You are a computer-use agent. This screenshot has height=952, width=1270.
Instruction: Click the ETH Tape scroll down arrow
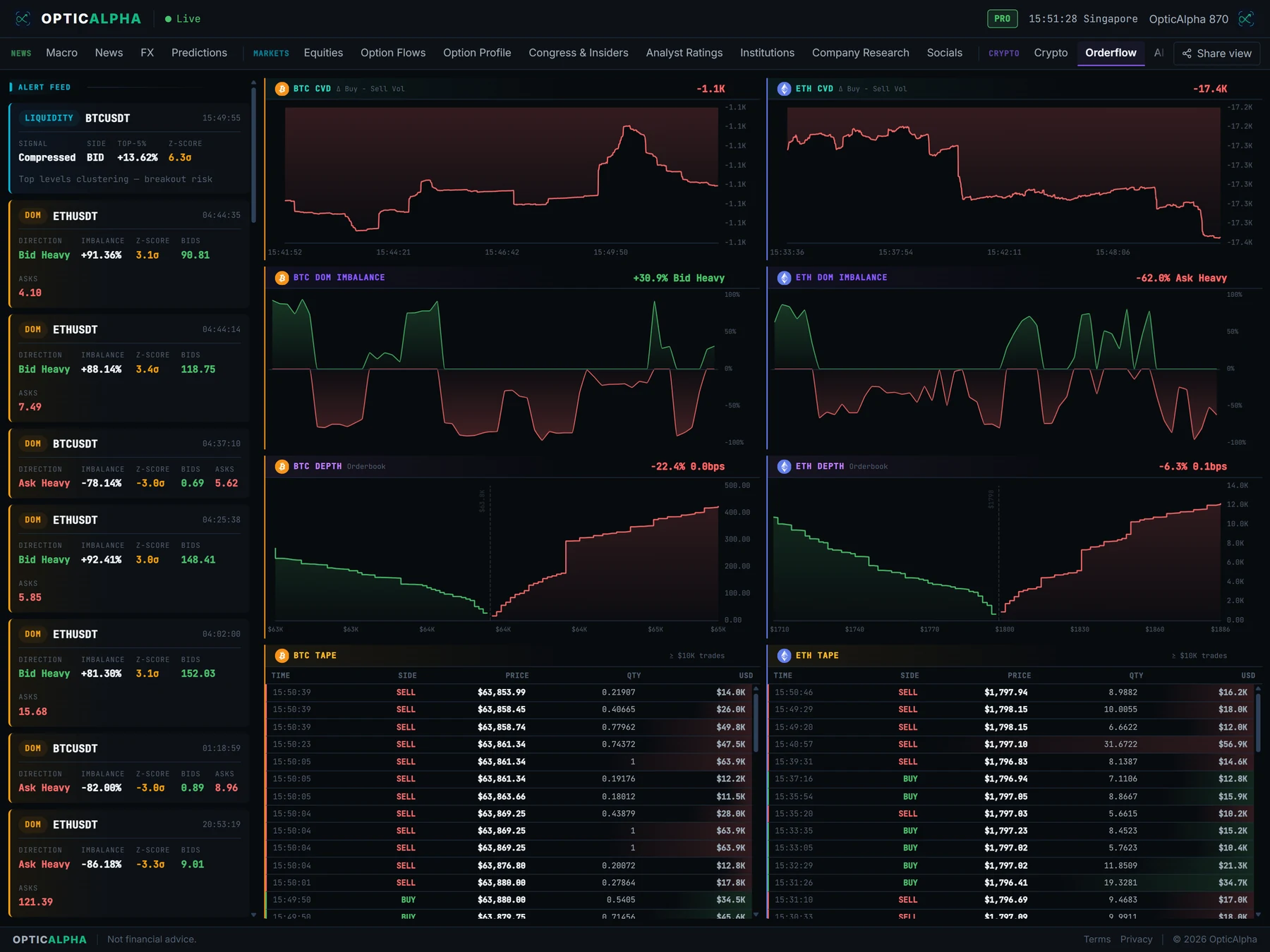tap(1258, 915)
